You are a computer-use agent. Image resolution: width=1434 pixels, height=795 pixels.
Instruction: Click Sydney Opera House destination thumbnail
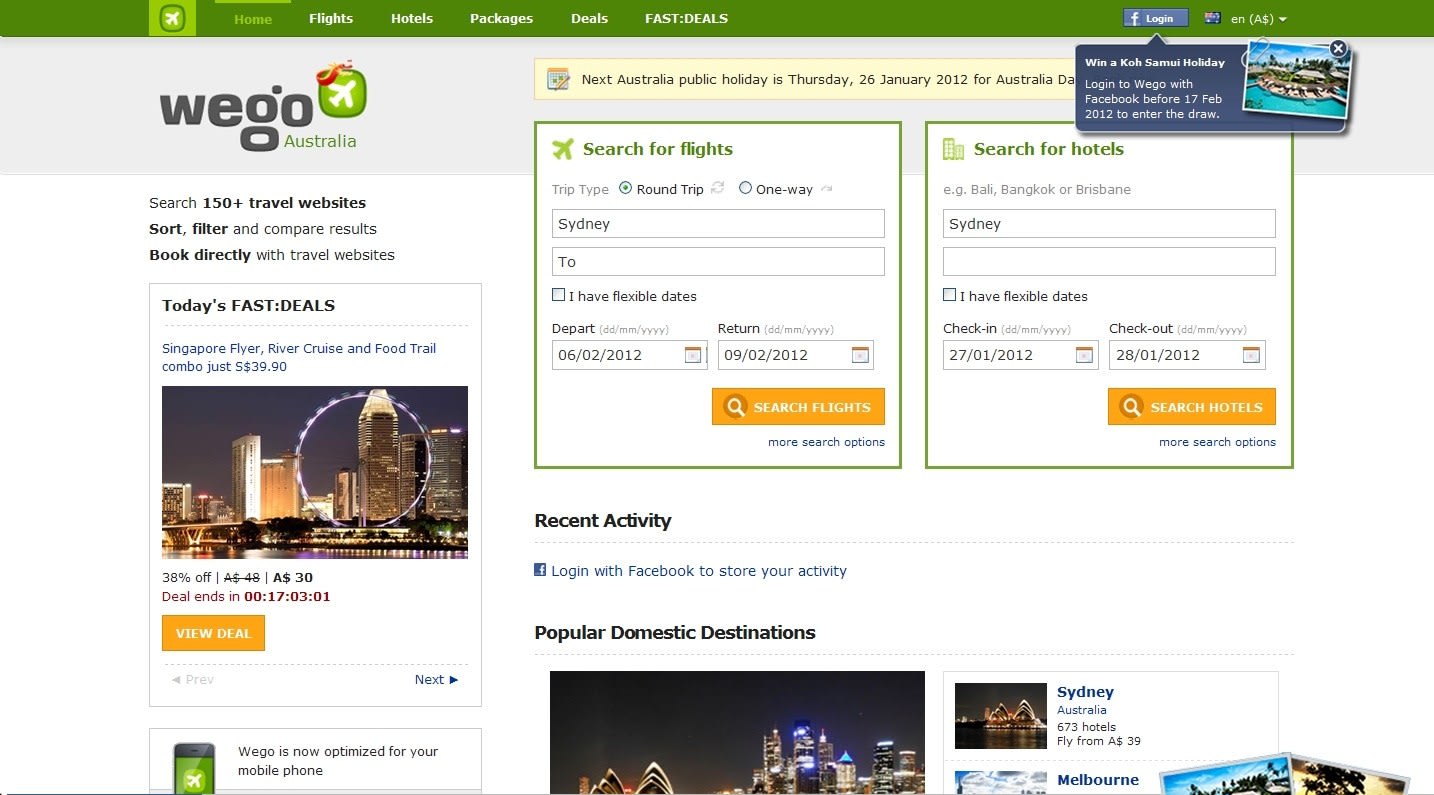[1001, 716]
